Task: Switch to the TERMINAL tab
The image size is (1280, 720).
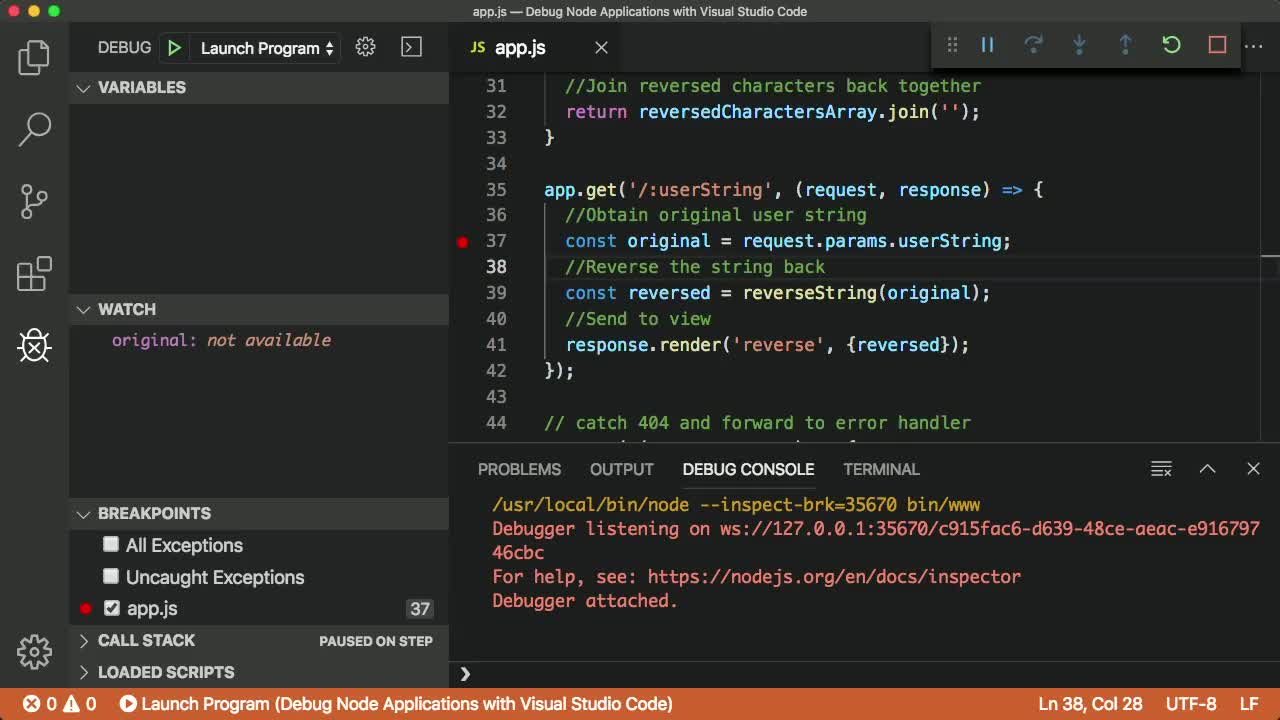Action: pyautogui.click(x=881, y=469)
